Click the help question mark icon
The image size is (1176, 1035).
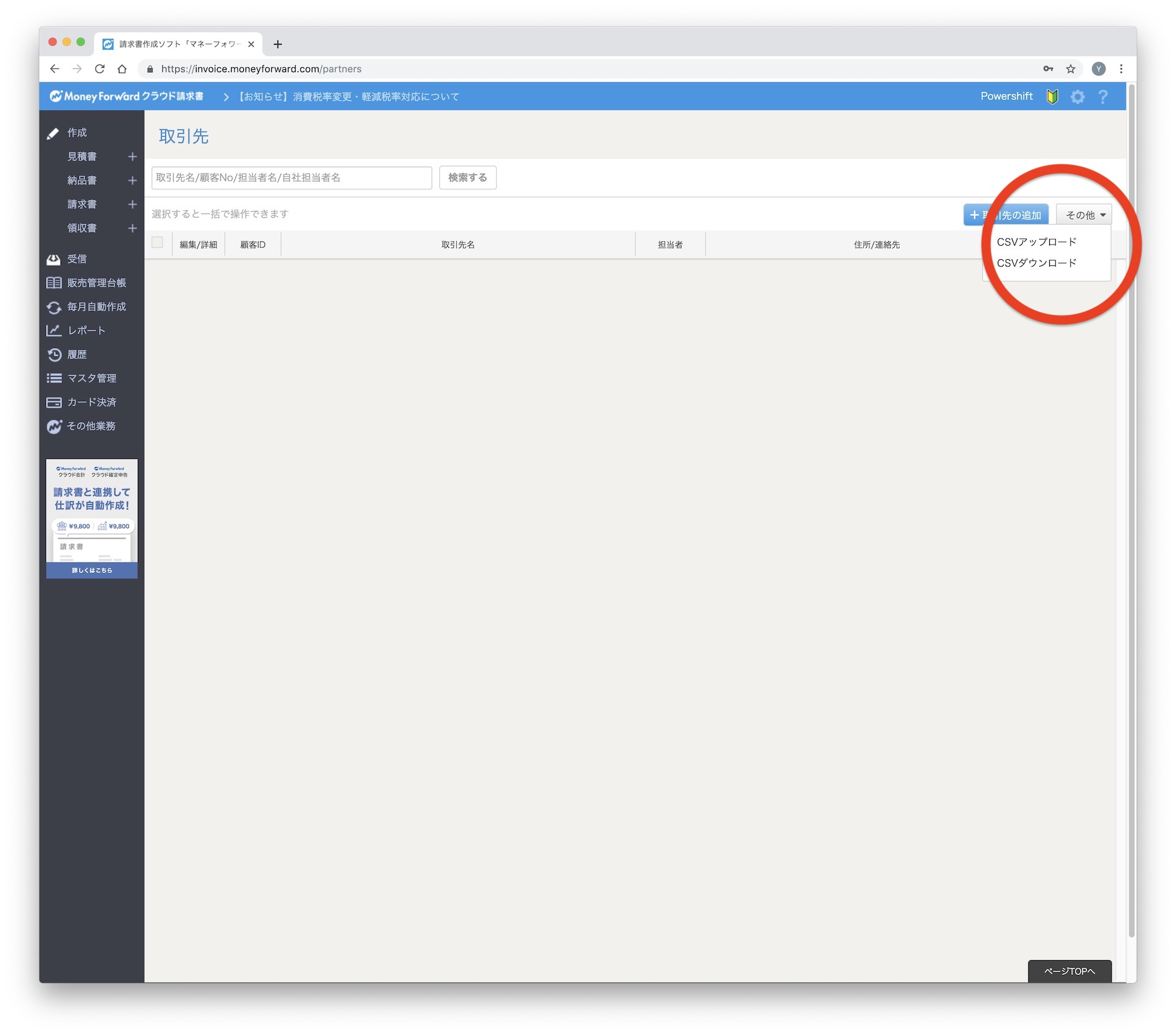pos(1102,97)
